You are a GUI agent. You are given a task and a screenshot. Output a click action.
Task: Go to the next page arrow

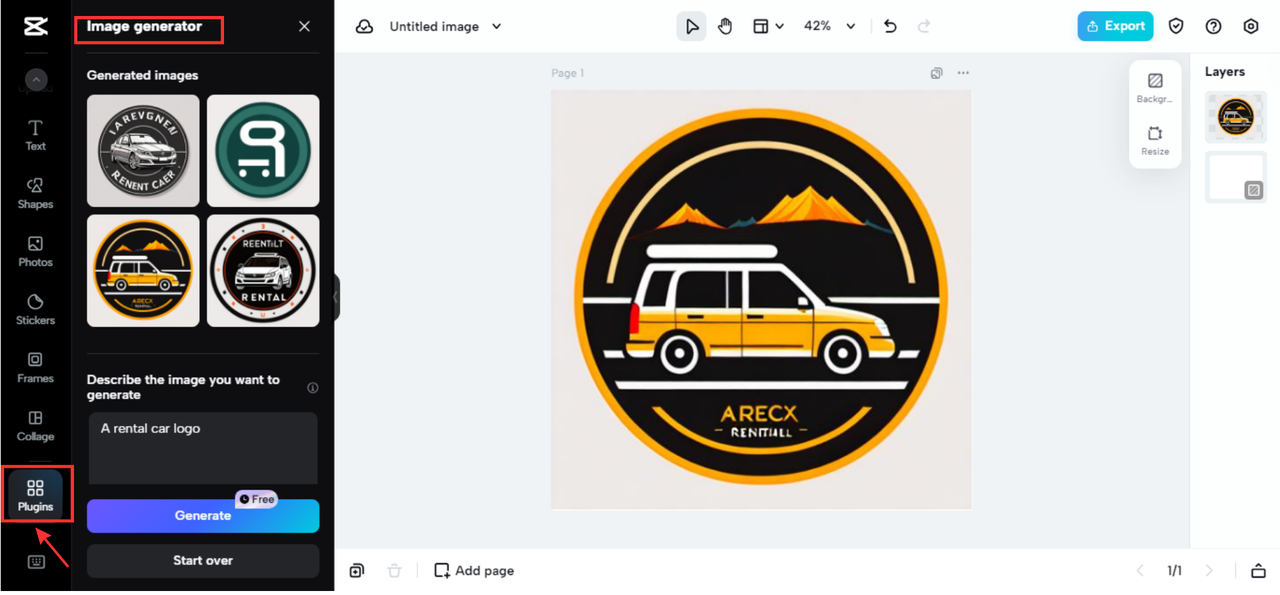click(x=1209, y=571)
